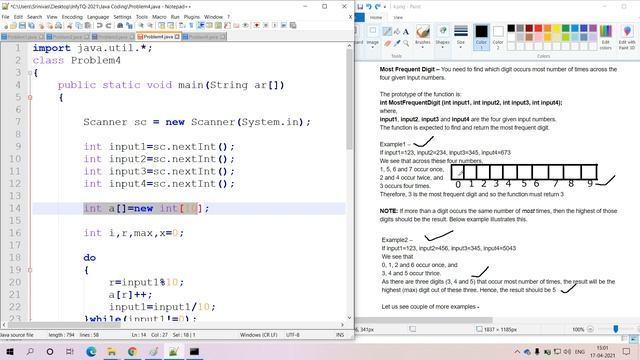This screenshot has height=360, width=640.
Task: Pick the yellow color swatch in Paint
Action: (556, 28)
